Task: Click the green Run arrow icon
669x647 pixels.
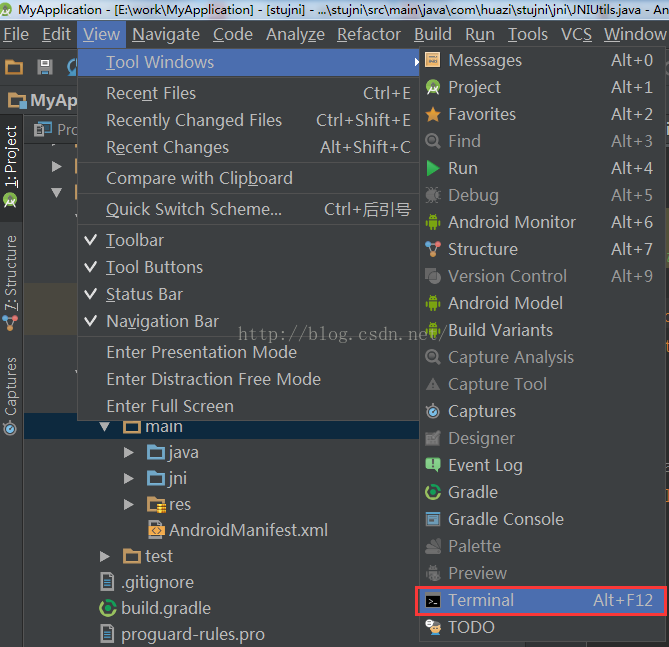Action: pos(433,168)
